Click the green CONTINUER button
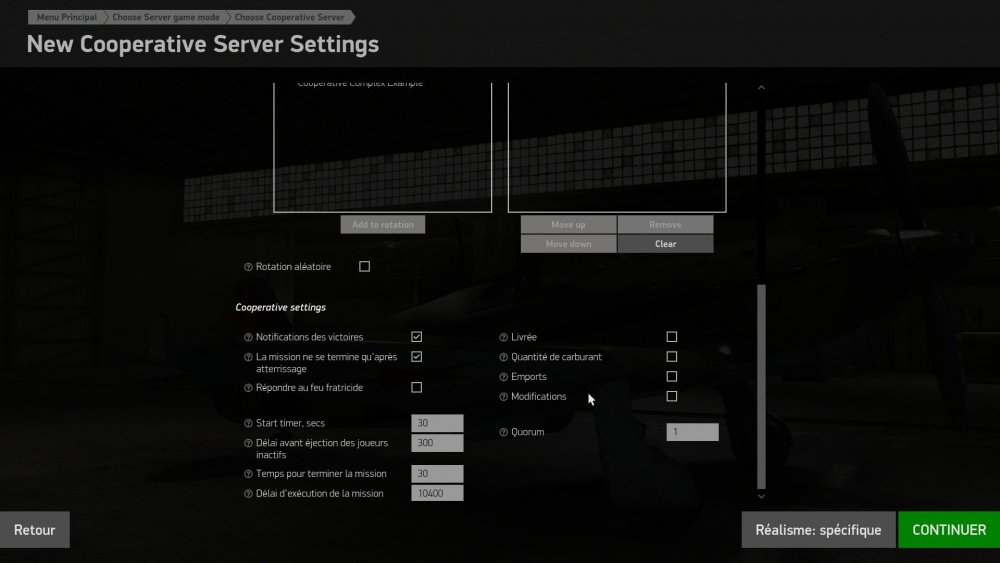Screen dimensions: 1000x563 pyautogui.click(x=949, y=530)
